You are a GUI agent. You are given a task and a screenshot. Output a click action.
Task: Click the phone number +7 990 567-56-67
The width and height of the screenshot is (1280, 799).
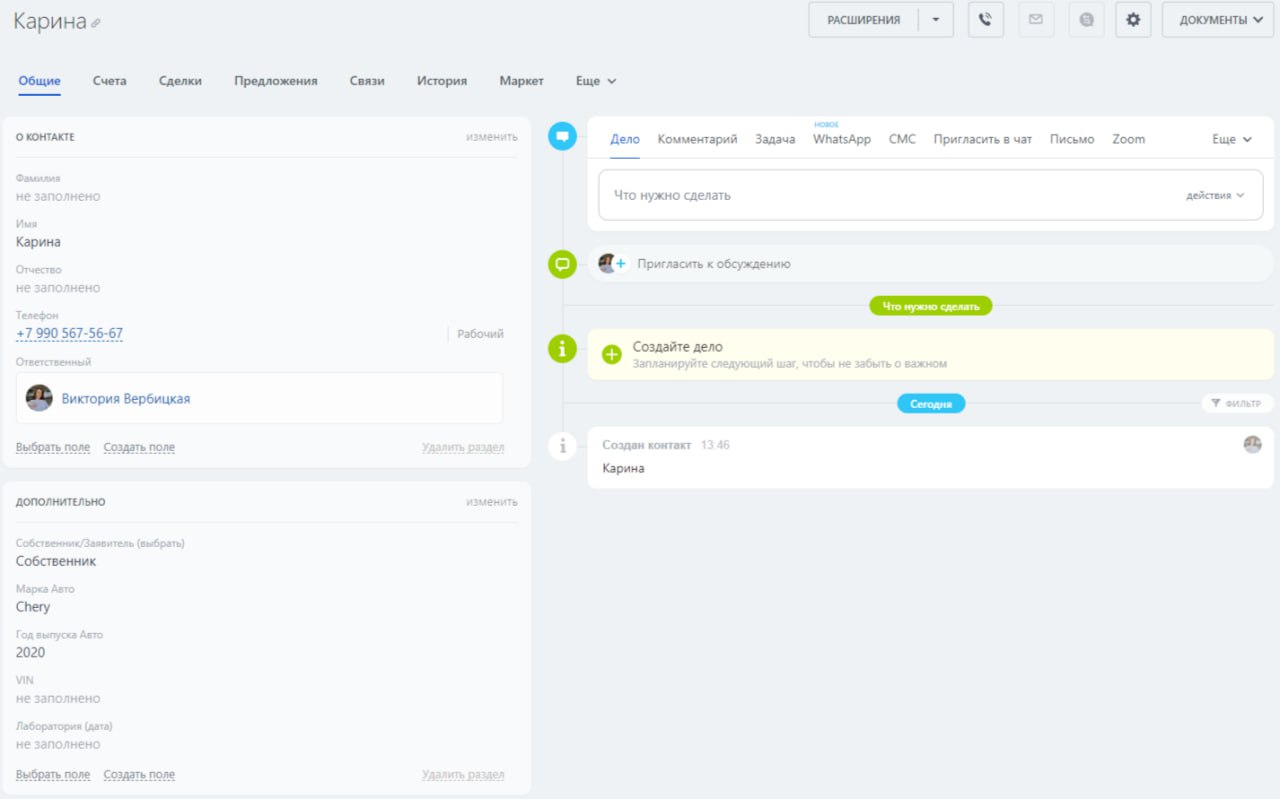[x=69, y=334]
